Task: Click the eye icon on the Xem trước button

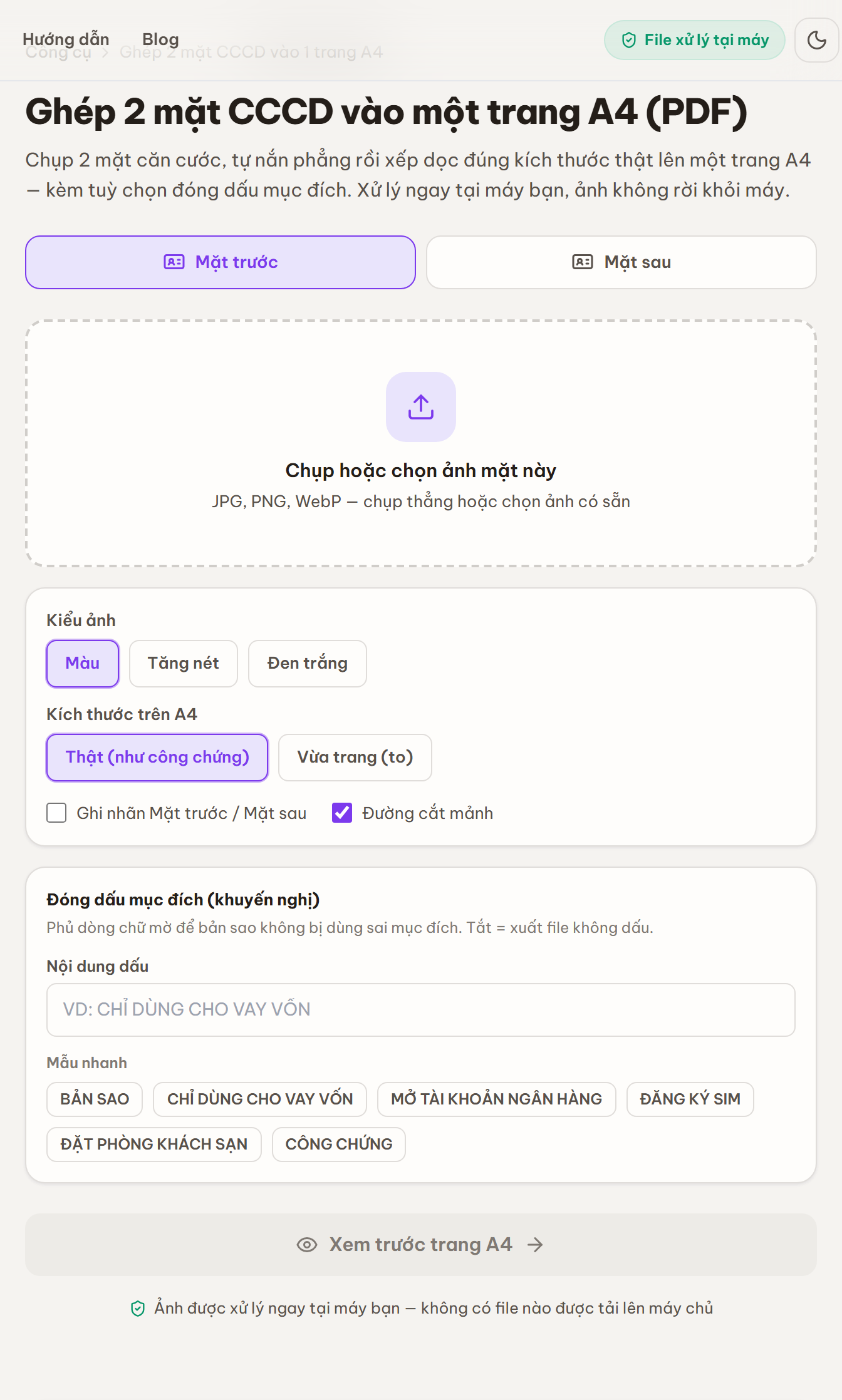Action: (307, 1245)
